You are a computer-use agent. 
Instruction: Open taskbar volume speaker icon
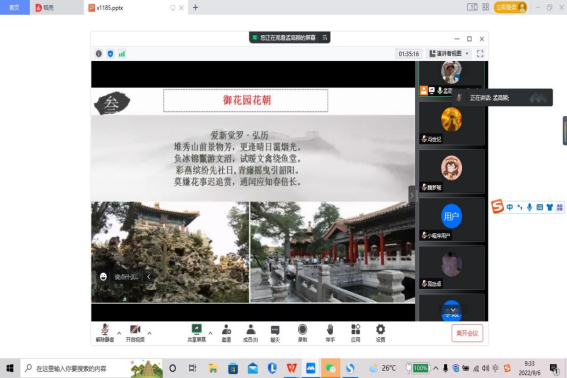pos(486,368)
